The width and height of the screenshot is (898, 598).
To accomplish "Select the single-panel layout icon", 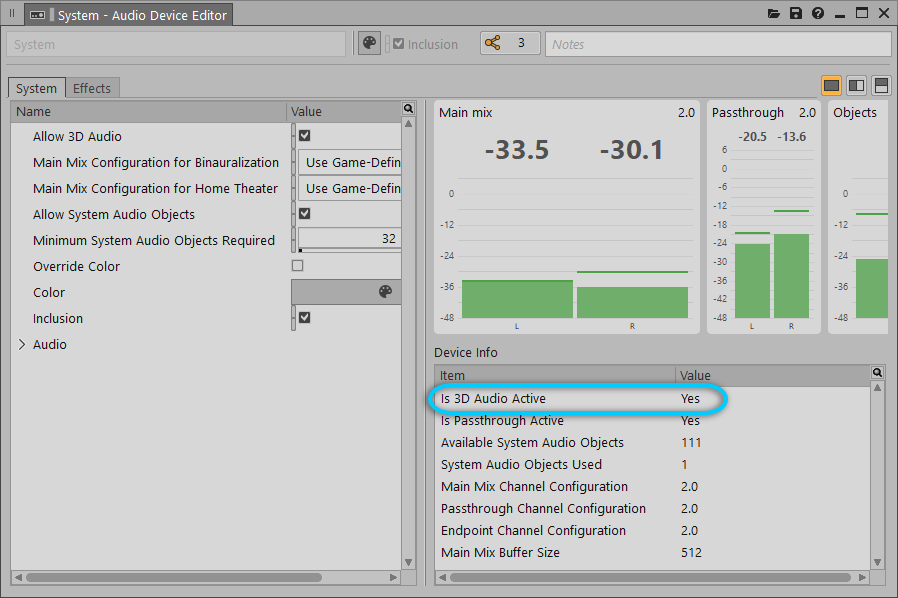I will click(x=831, y=86).
